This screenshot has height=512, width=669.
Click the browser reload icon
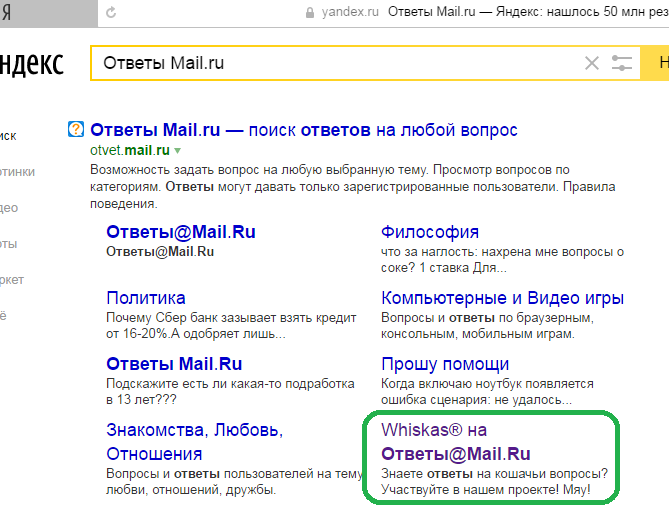pos(111,12)
